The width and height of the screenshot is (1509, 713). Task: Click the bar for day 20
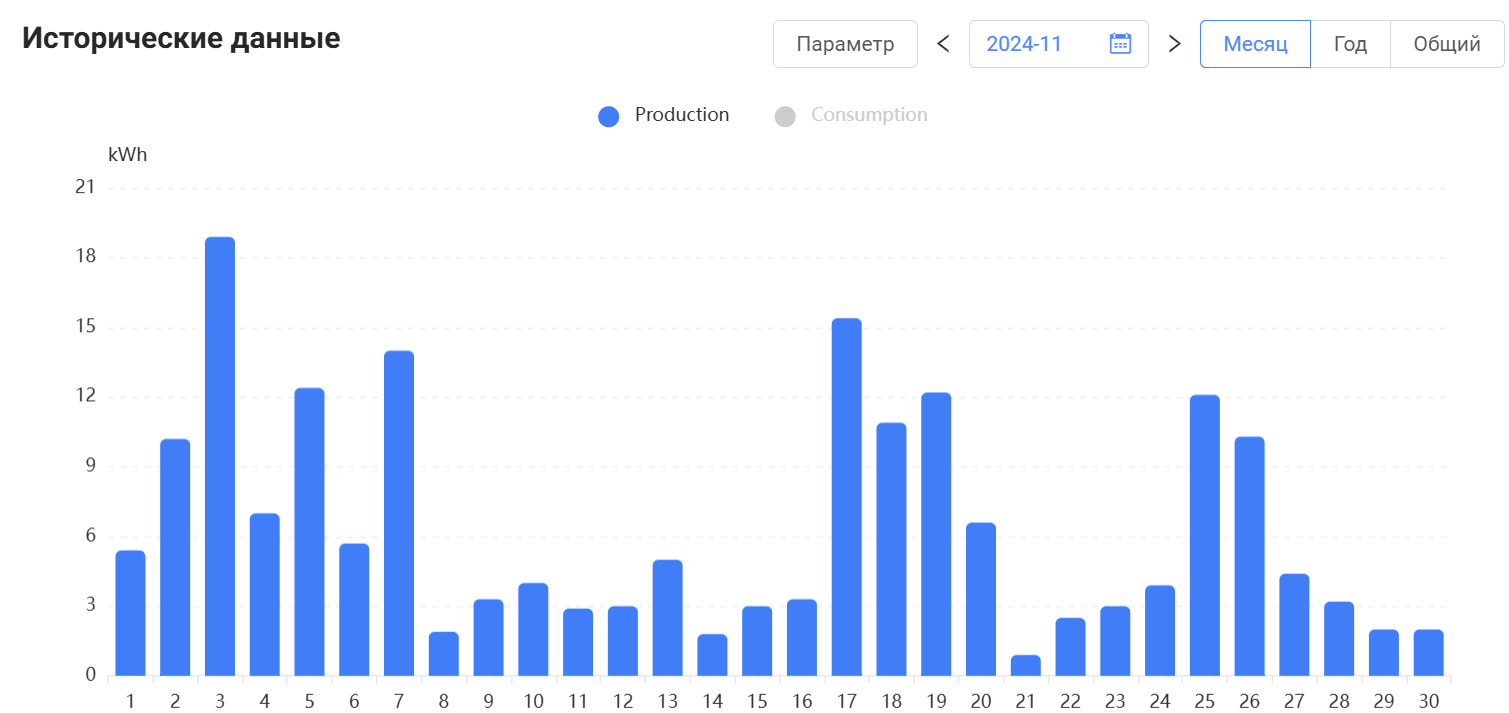(981, 599)
